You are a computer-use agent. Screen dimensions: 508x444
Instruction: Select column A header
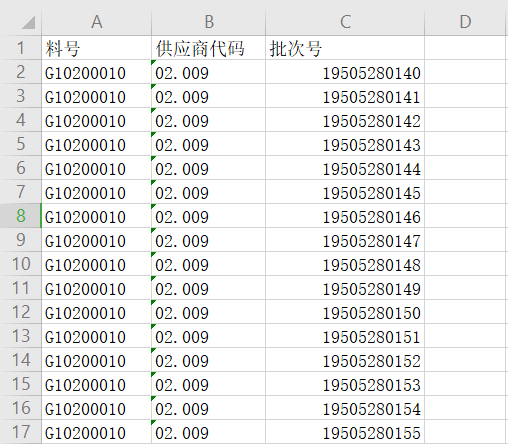97,22
